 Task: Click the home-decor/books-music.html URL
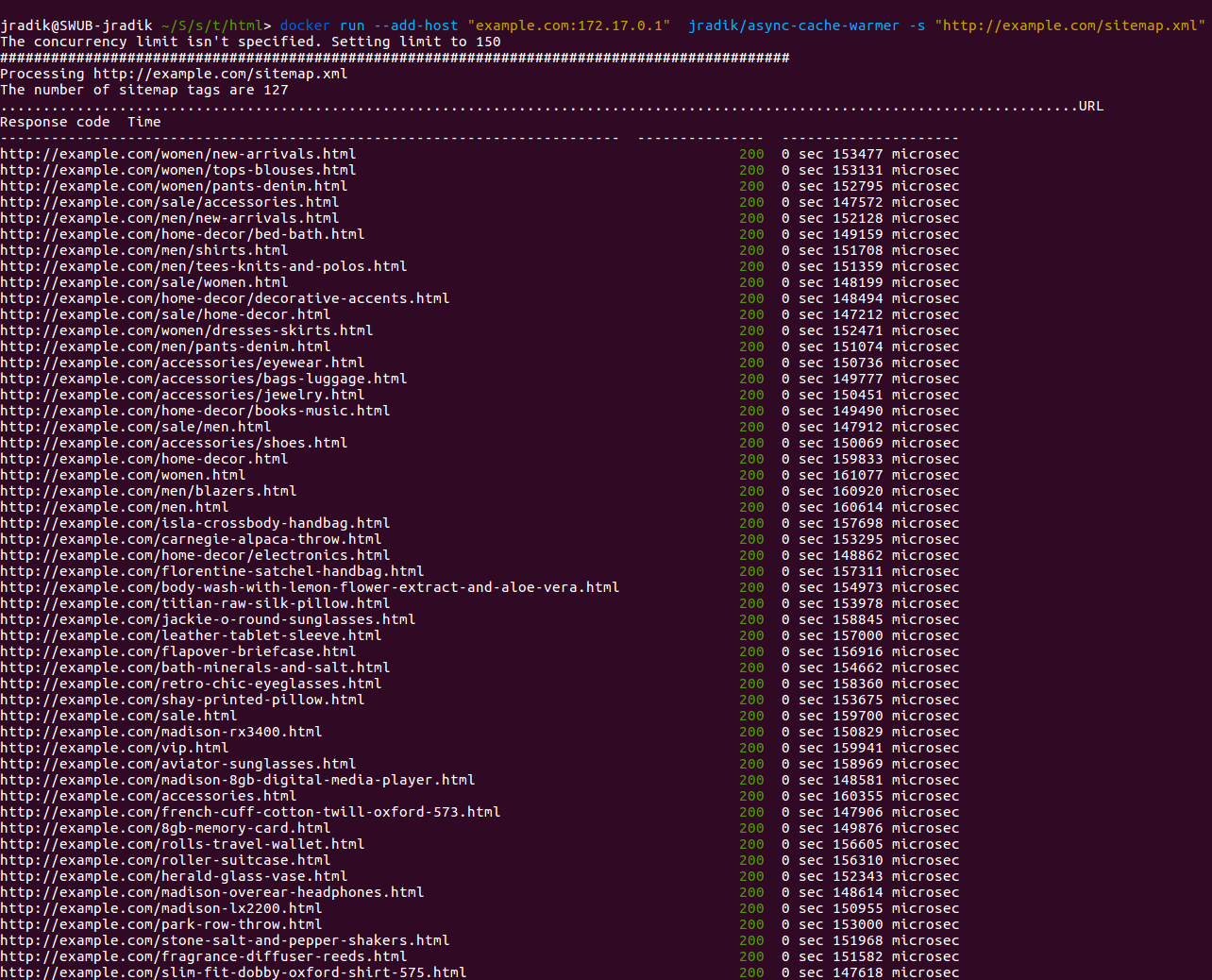pyautogui.click(x=195, y=411)
